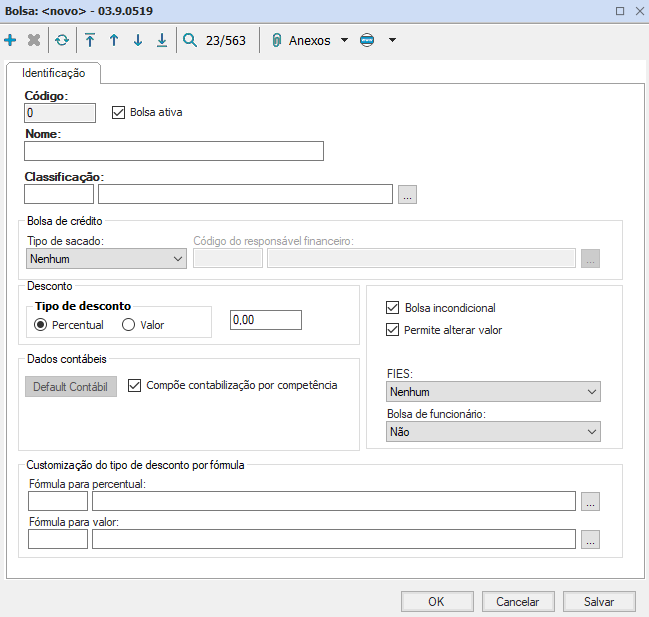Uncheck Bolsa incondicional option
The height and width of the screenshot is (617, 649).
pyautogui.click(x=392, y=308)
